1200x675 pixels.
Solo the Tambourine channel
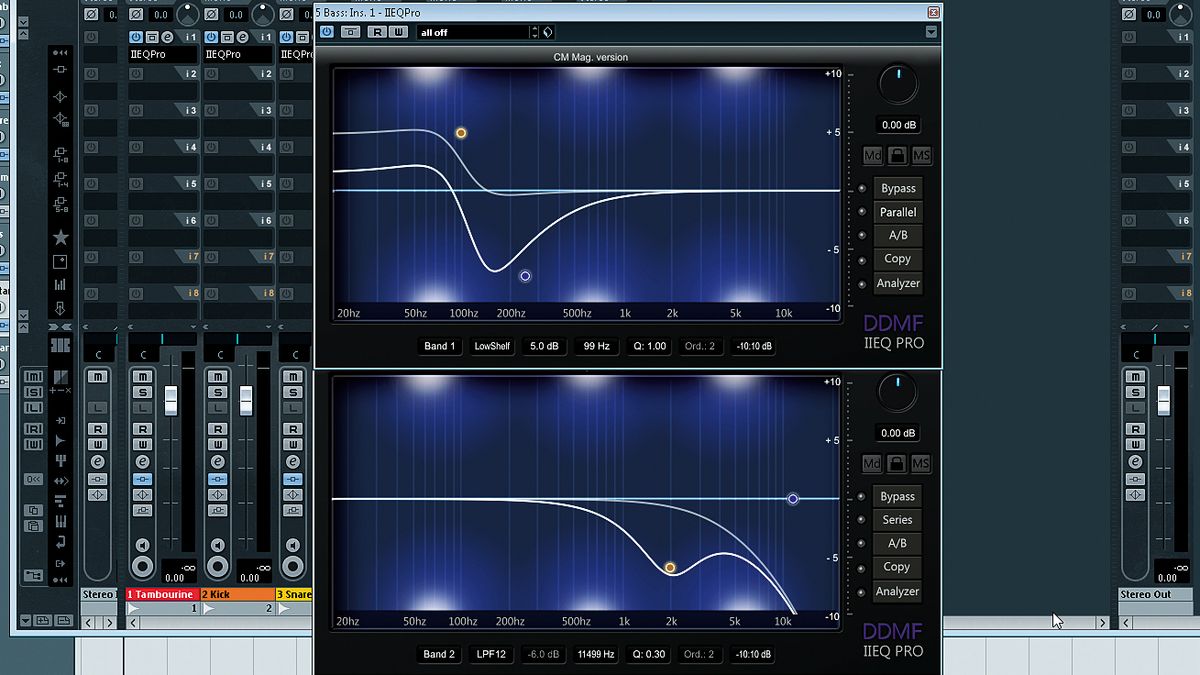coord(142,394)
